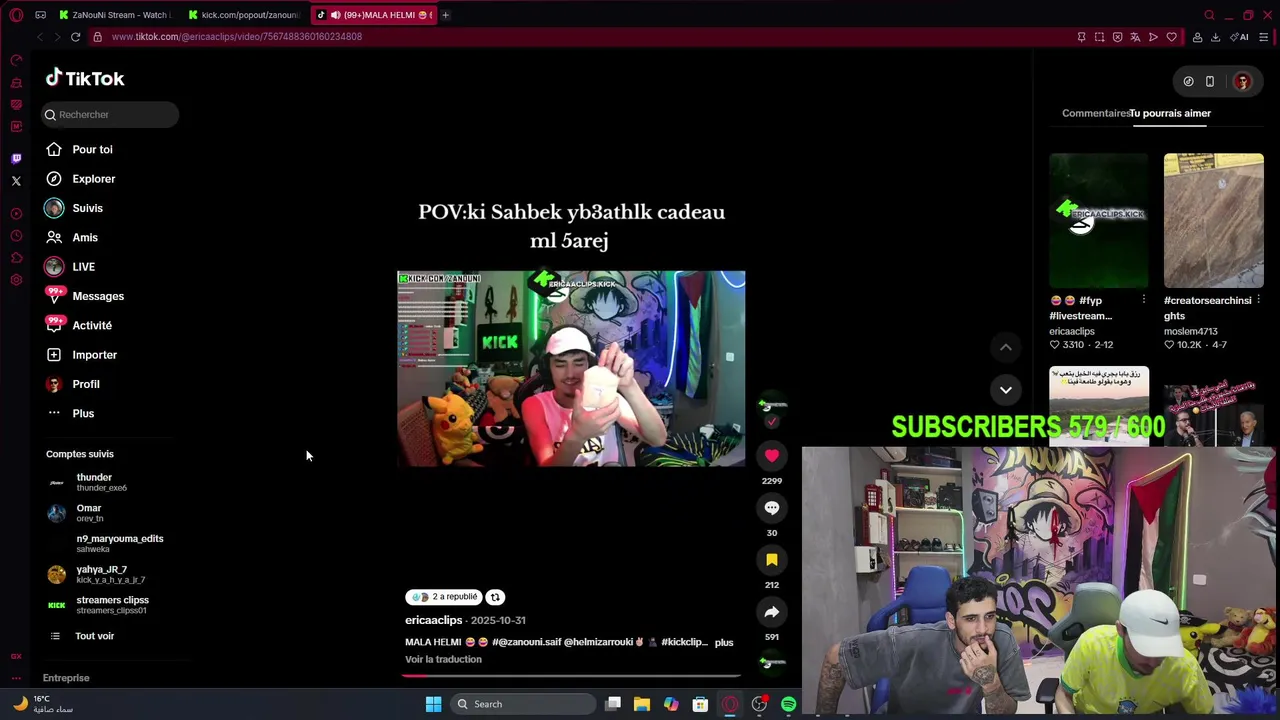Image resolution: width=1280 pixels, height=720 pixels.
Task: Open browser history clock in sidebar
Action: 16,236
